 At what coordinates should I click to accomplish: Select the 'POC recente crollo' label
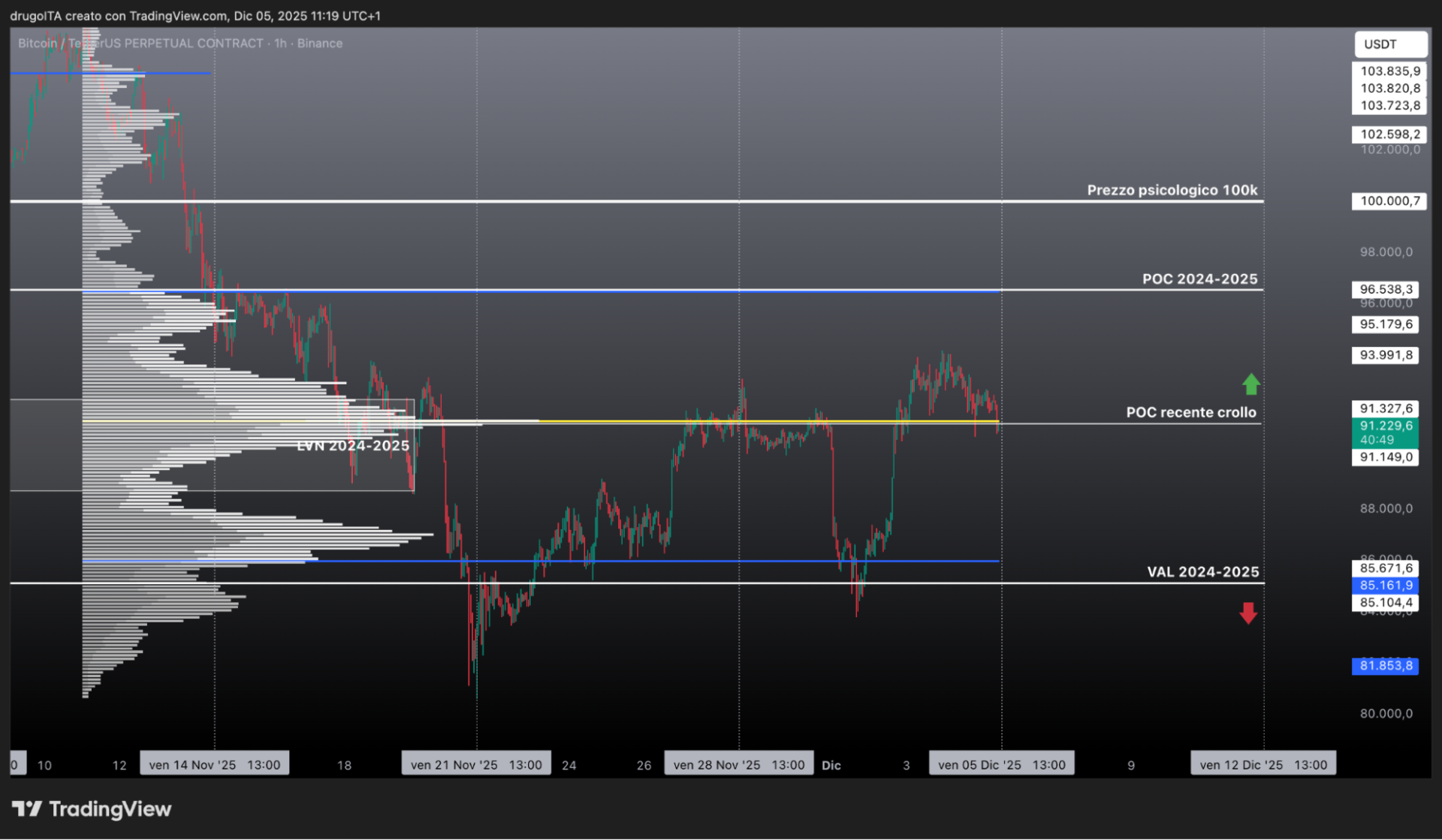(x=1190, y=412)
